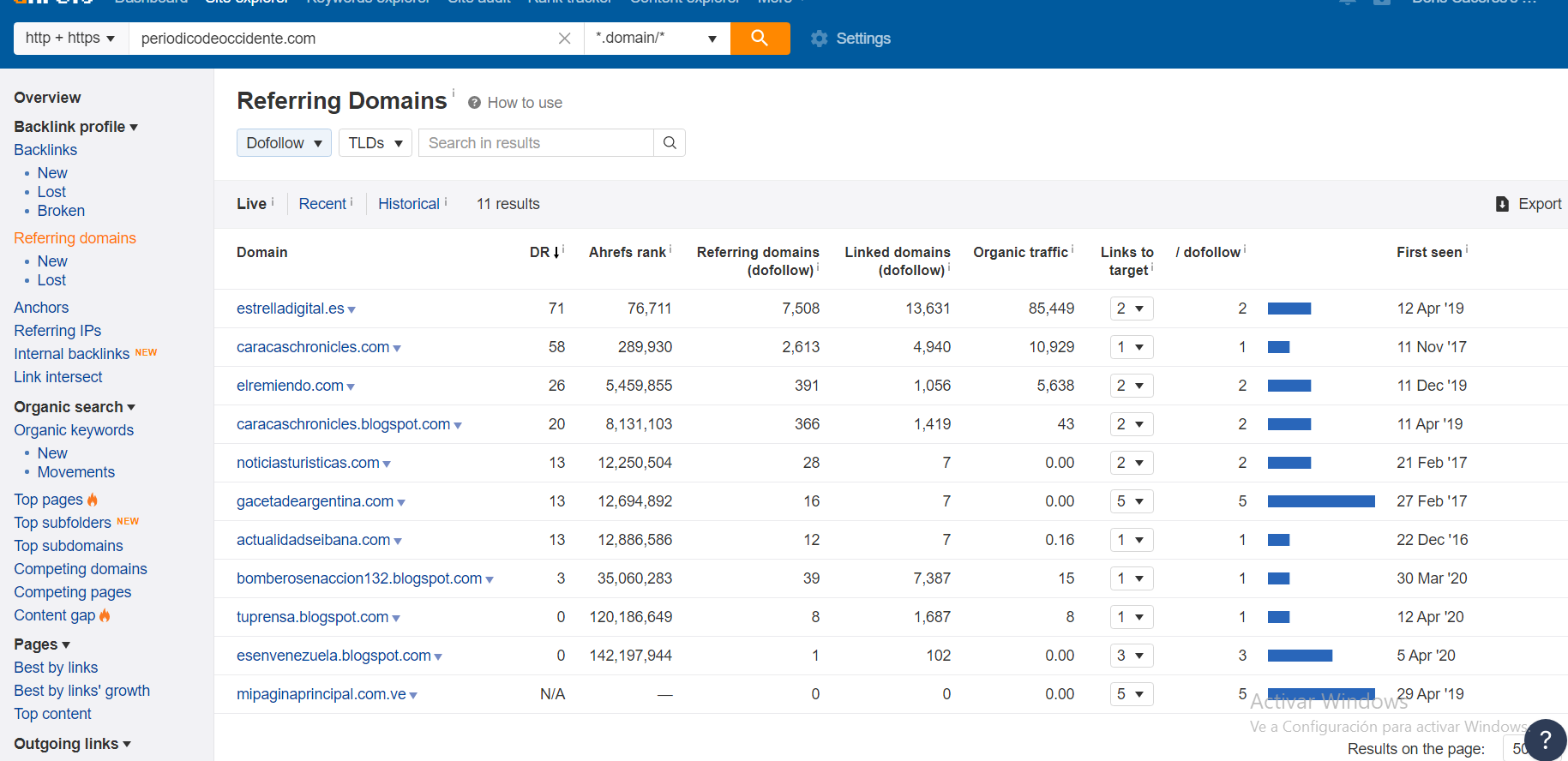The width and height of the screenshot is (1568, 761).
Task: Click the How to use link
Action: [525, 103]
